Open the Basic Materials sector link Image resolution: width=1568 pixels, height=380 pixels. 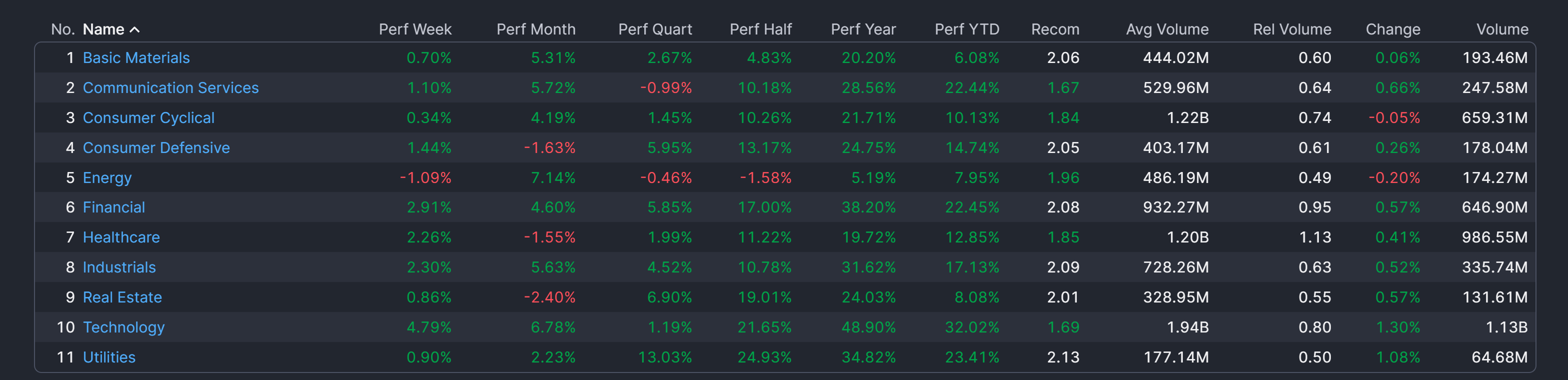coord(137,58)
